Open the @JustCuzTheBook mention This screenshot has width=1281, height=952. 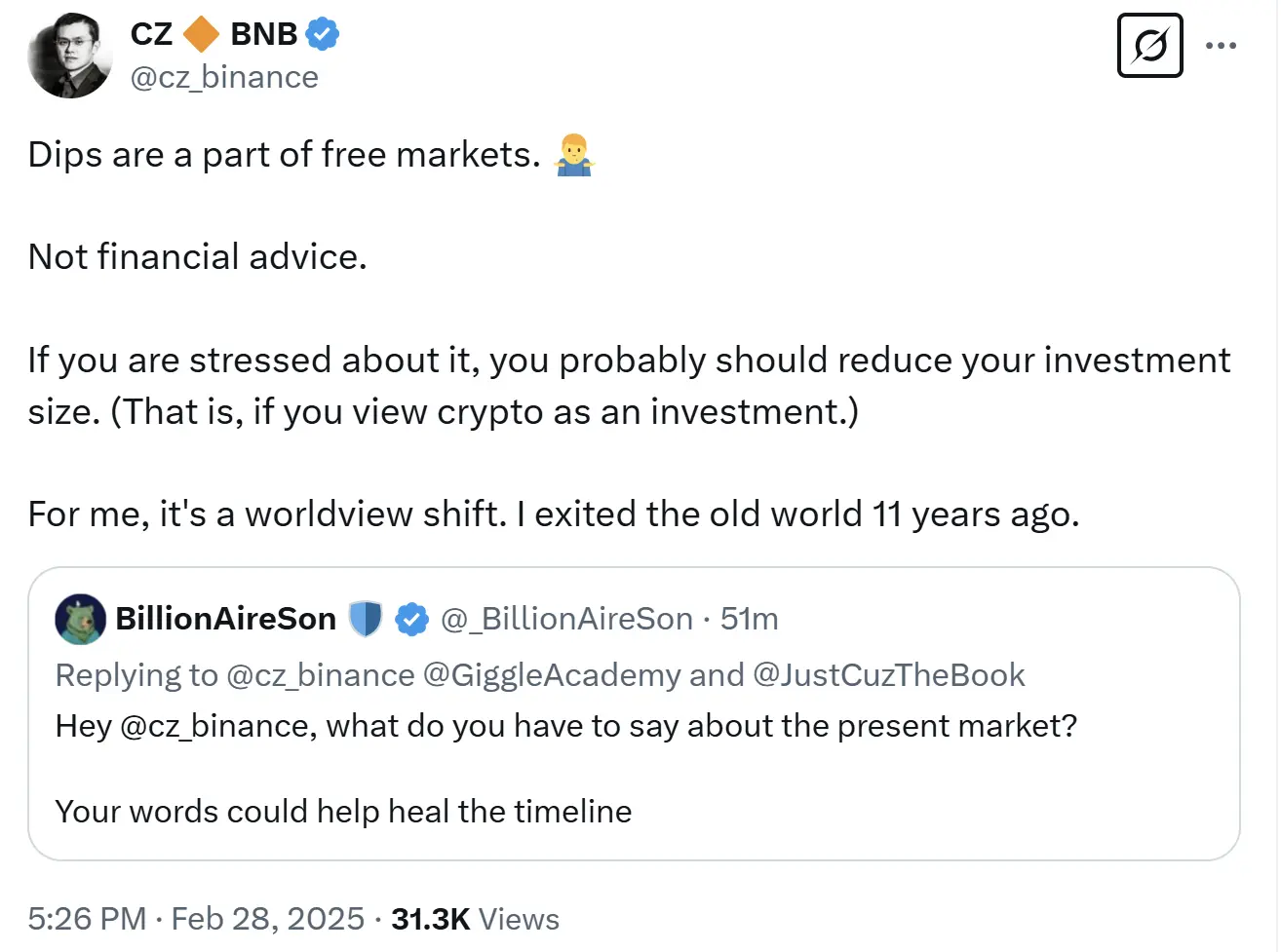[888, 675]
